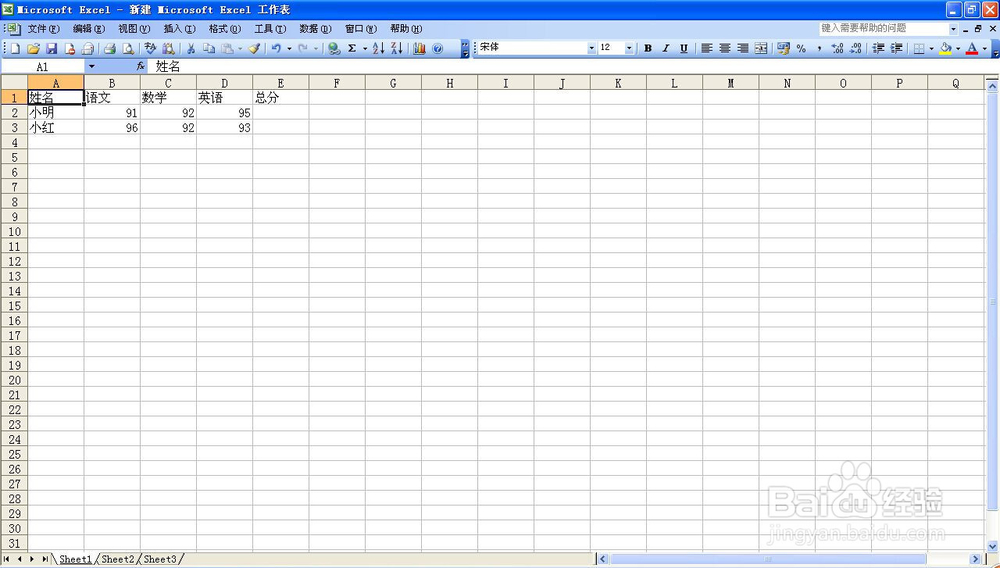Viewport: 1000px width, 568px height.
Task: Go to last sheet tab navigation arrow
Action: [45, 559]
